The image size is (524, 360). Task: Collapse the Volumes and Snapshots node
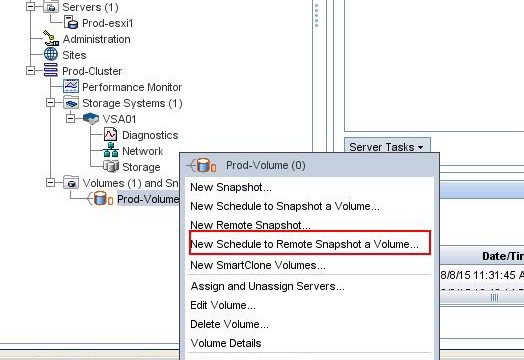pos(50,183)
